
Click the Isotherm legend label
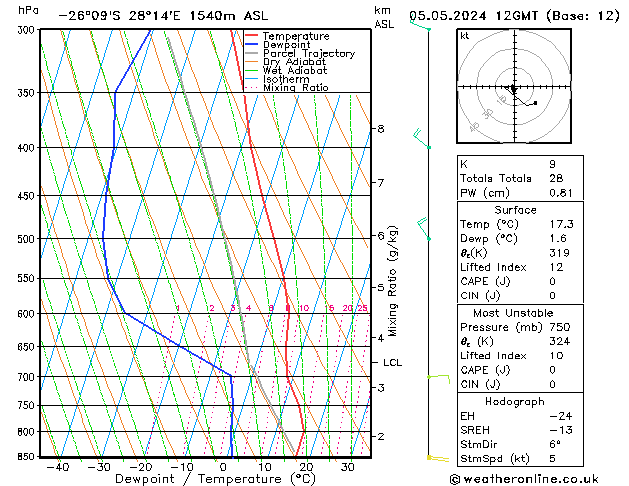pos(286,79)
